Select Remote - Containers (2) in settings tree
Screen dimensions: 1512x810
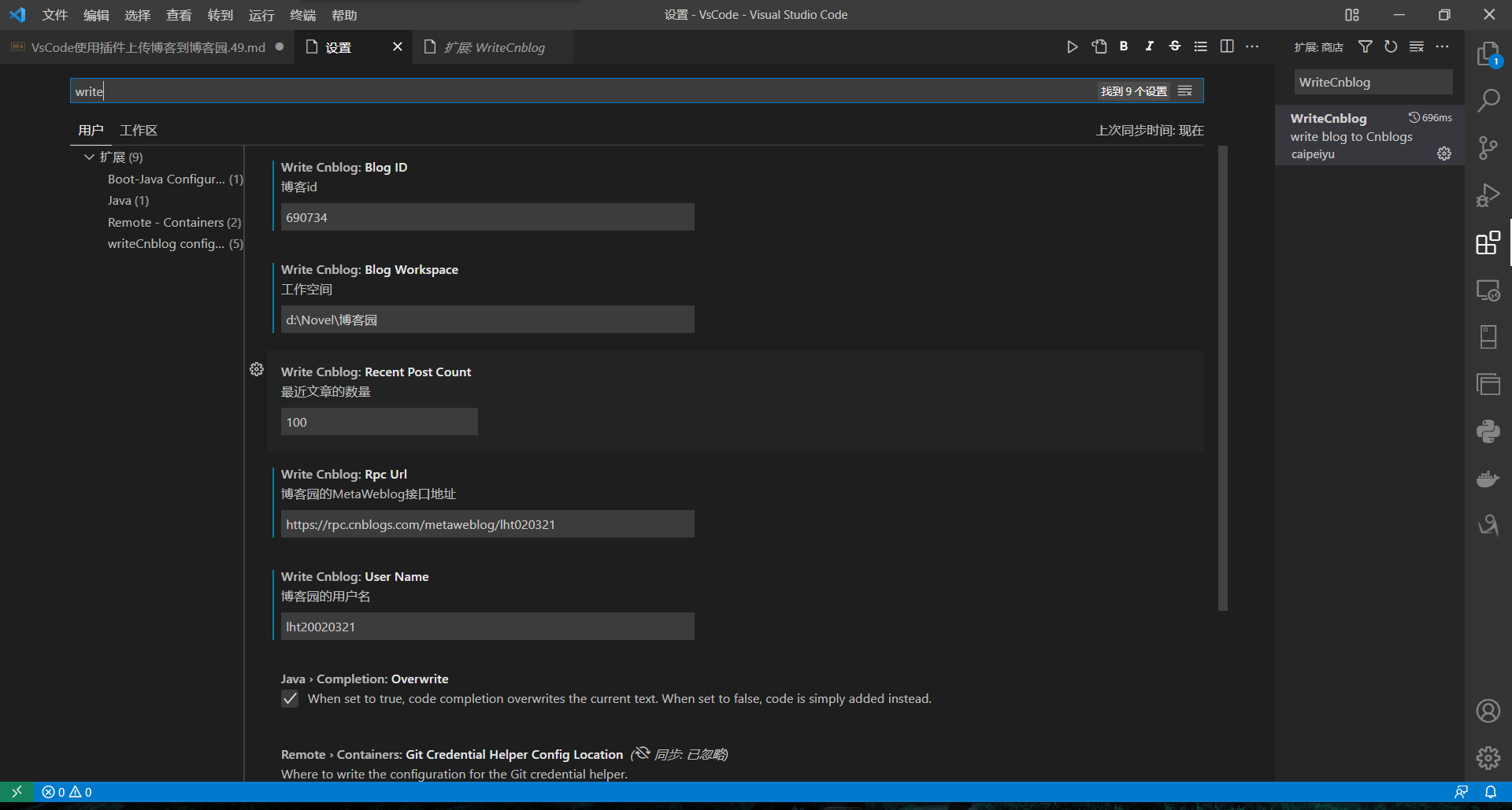click(175, 223)
